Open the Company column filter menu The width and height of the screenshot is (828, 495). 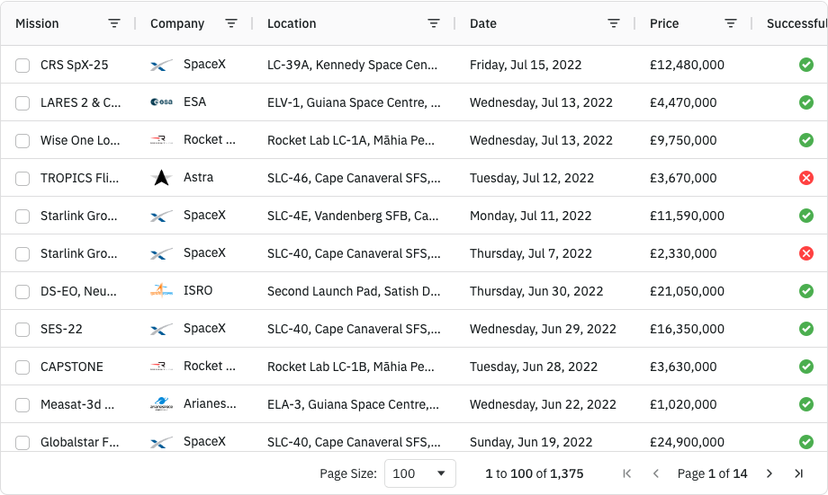point(231,23)
